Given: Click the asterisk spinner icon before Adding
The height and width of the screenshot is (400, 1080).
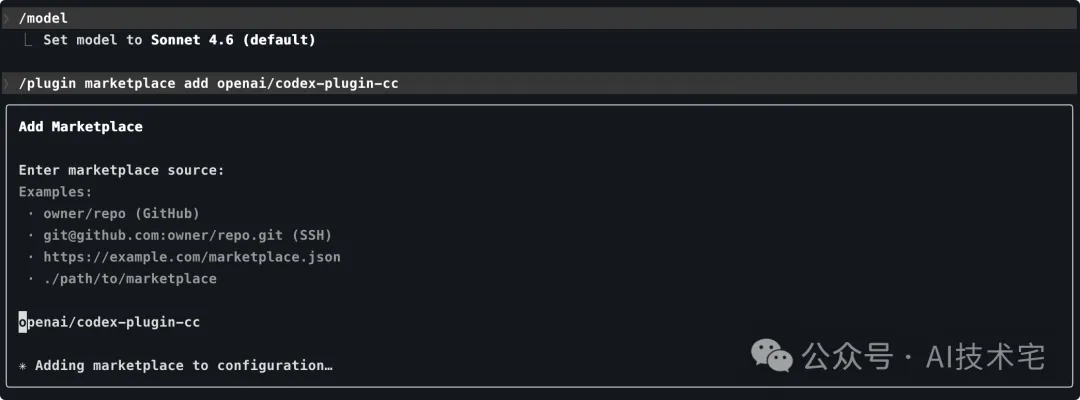Looking at the screenshot, I should click(x=23, y=366).
